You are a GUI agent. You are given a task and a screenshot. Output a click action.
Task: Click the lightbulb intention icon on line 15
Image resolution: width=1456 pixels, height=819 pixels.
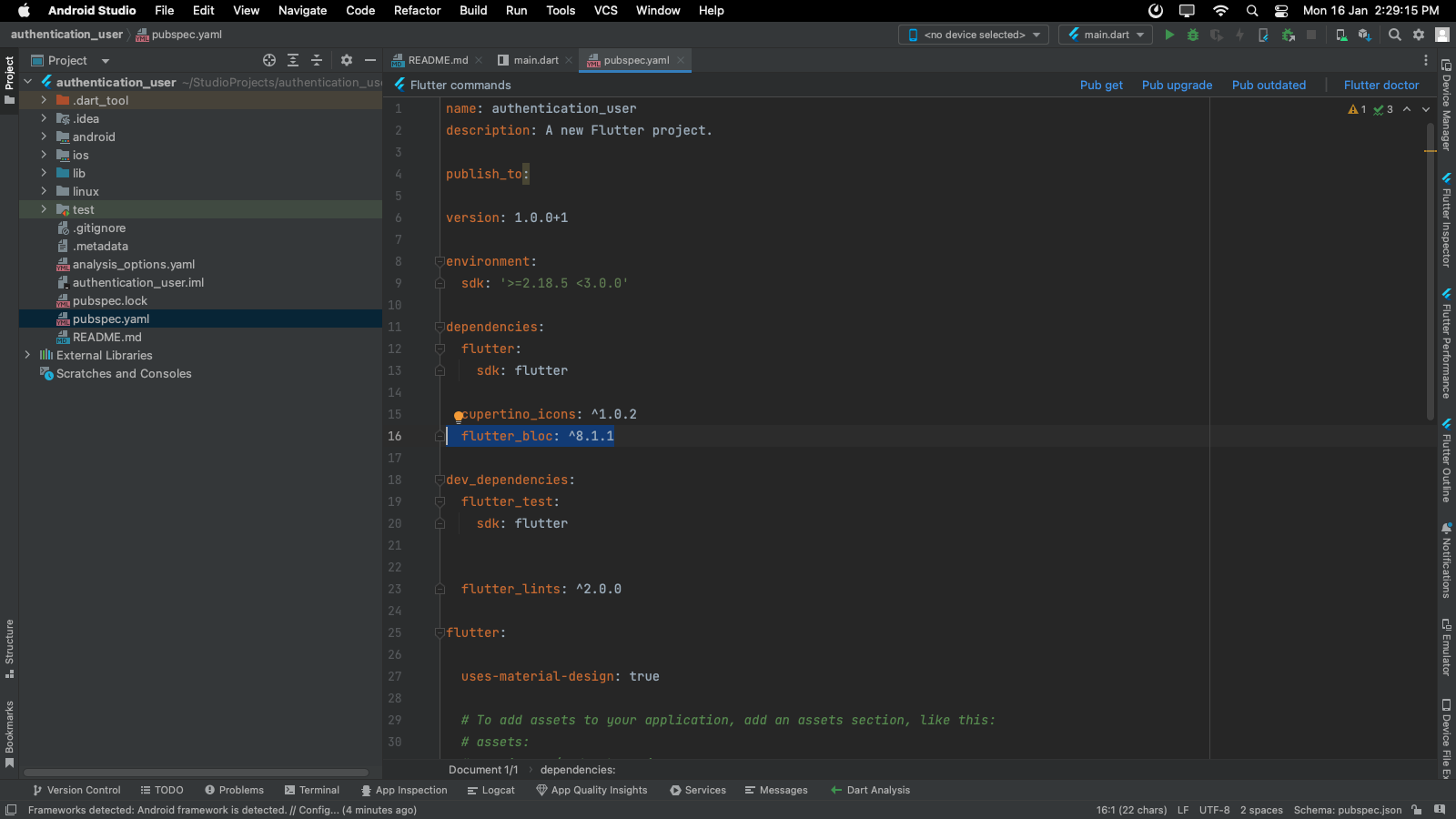(x=459, y=417)
